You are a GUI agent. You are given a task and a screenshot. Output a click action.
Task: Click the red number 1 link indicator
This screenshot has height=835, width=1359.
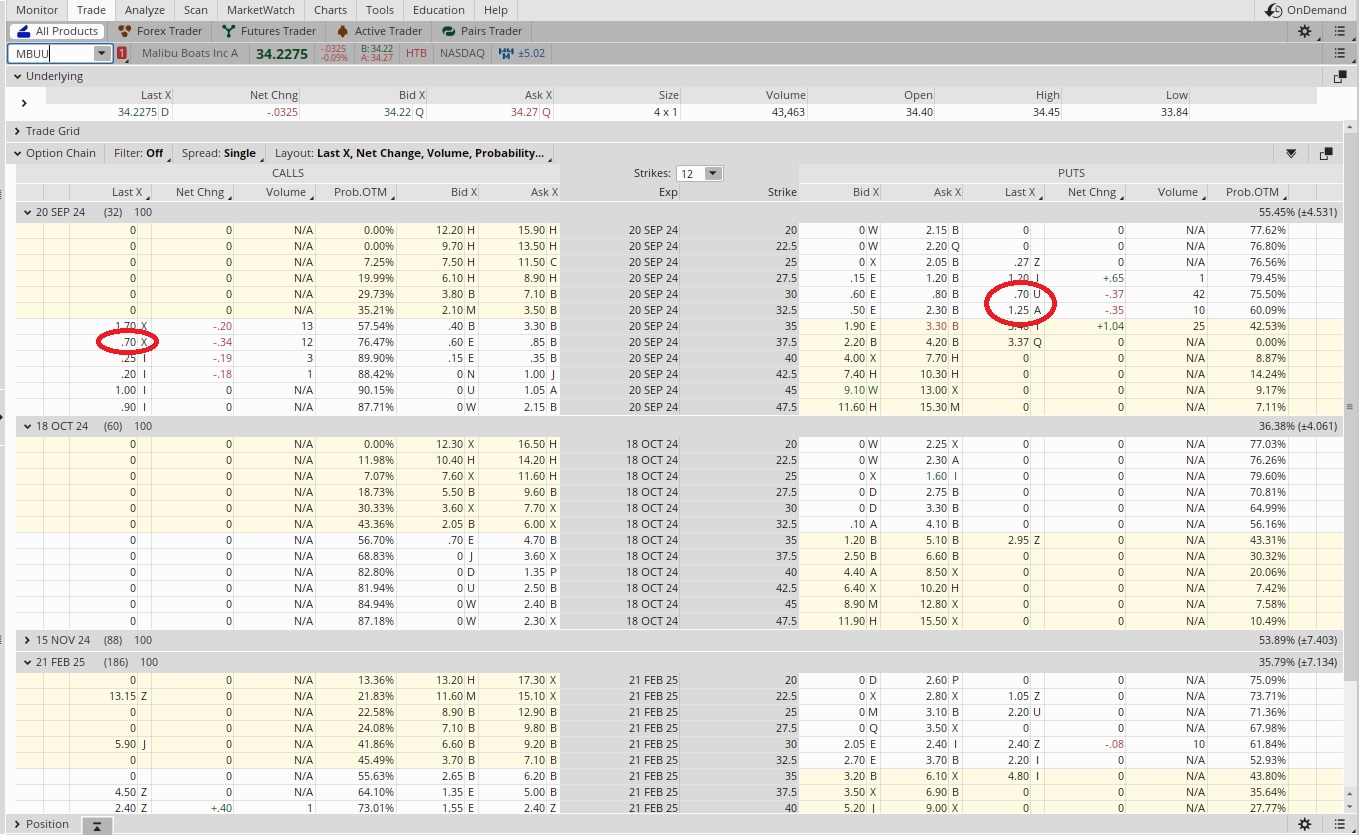click(x=122, y=53)
